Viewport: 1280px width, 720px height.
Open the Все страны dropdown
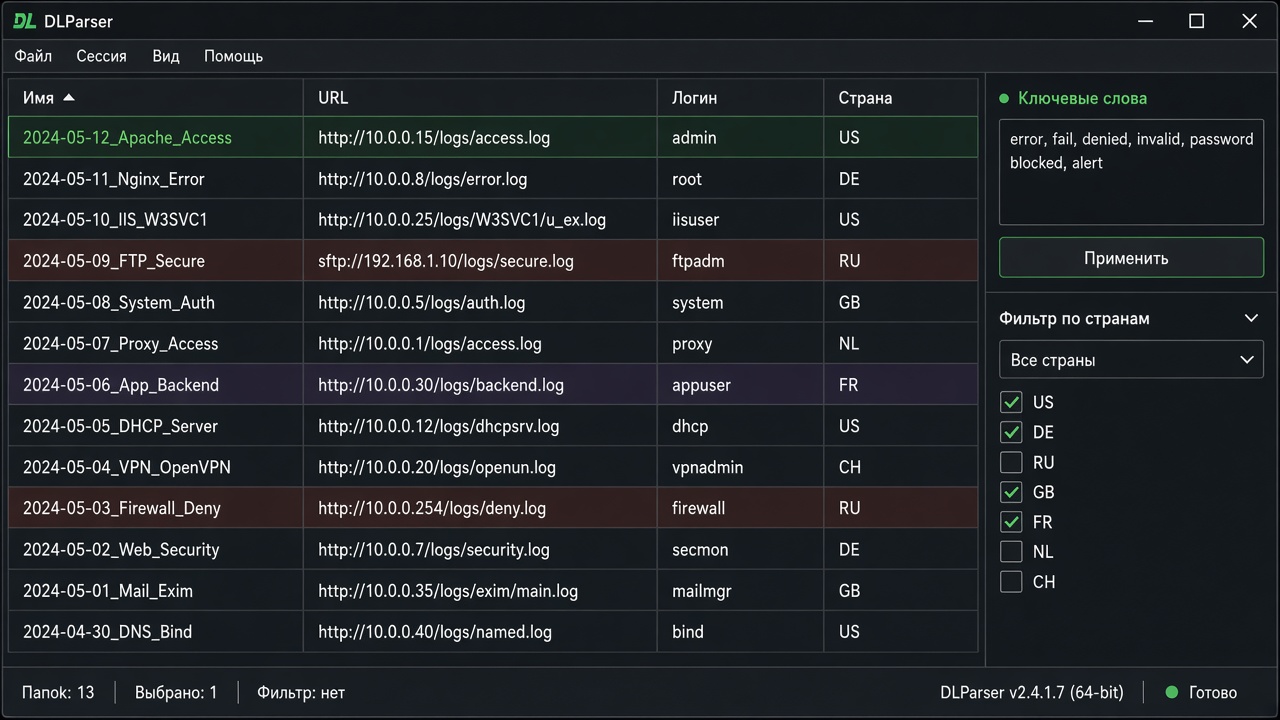pyautogui.click(x=1131, y=360)
